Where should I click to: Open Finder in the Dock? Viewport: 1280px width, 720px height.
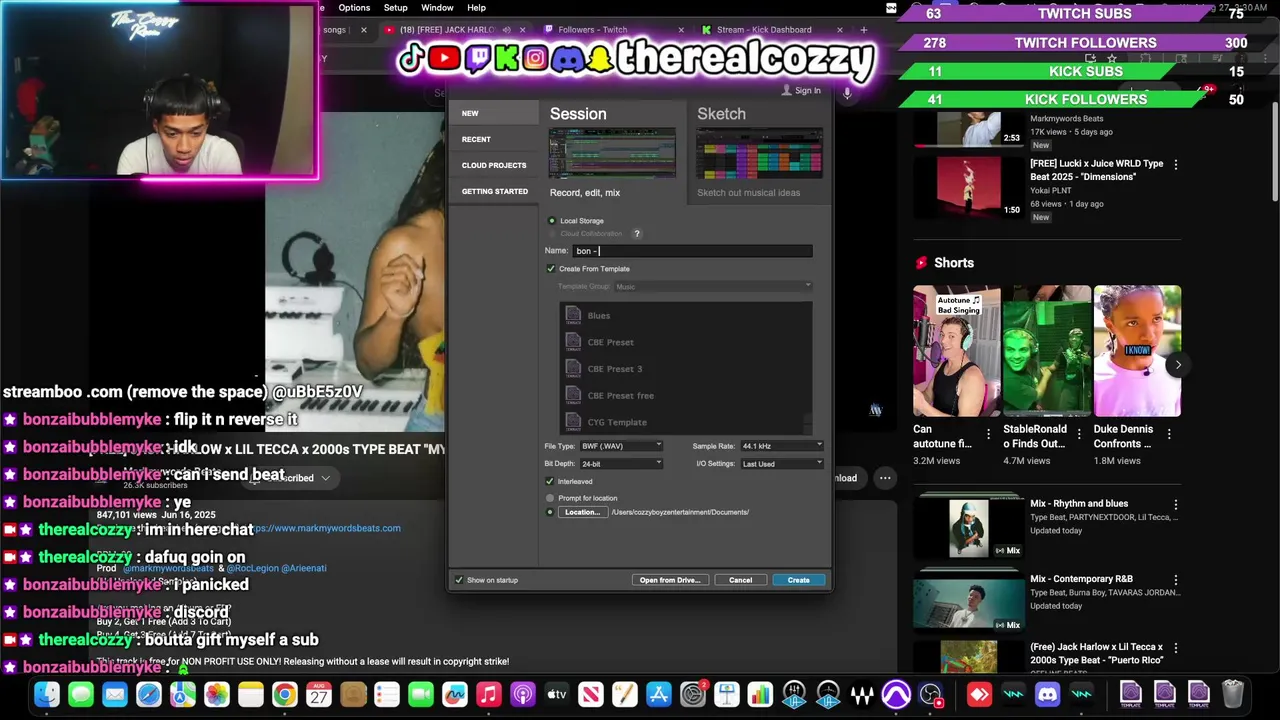pos(47,694)
